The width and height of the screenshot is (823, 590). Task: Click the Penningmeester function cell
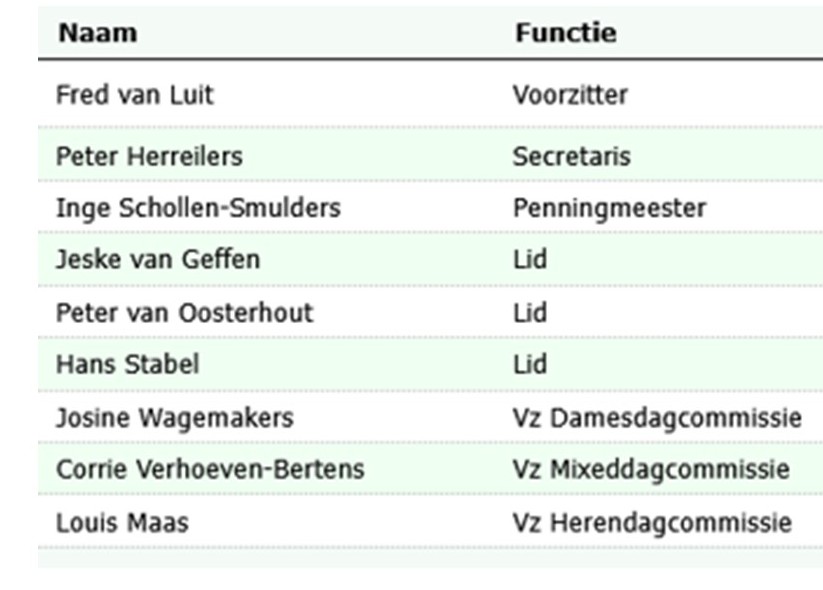coord(609,208)
